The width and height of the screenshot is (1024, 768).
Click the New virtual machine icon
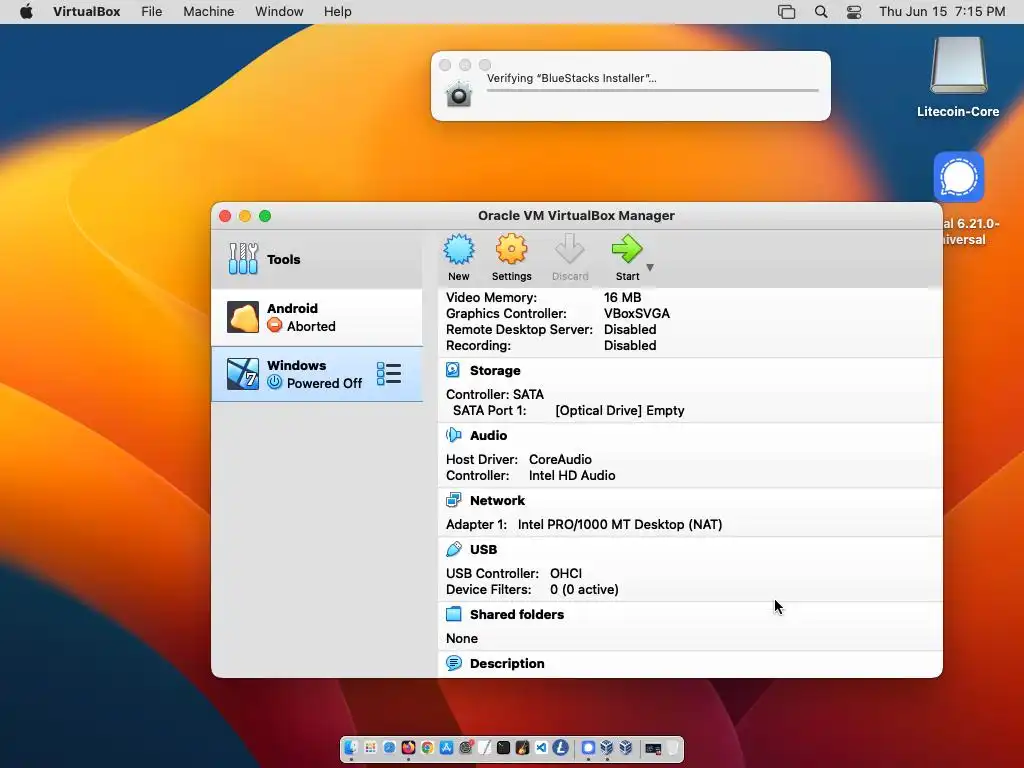(x=458, y=249)
